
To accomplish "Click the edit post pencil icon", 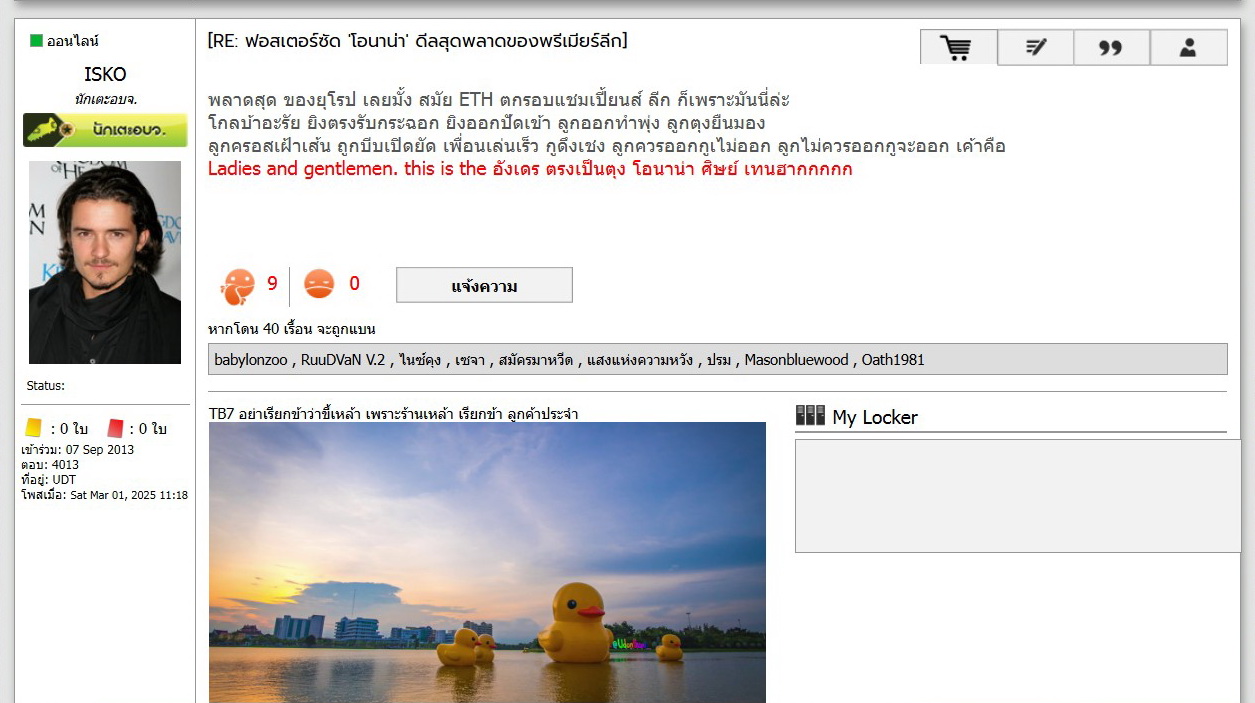I will click(x=1036, y=47).
